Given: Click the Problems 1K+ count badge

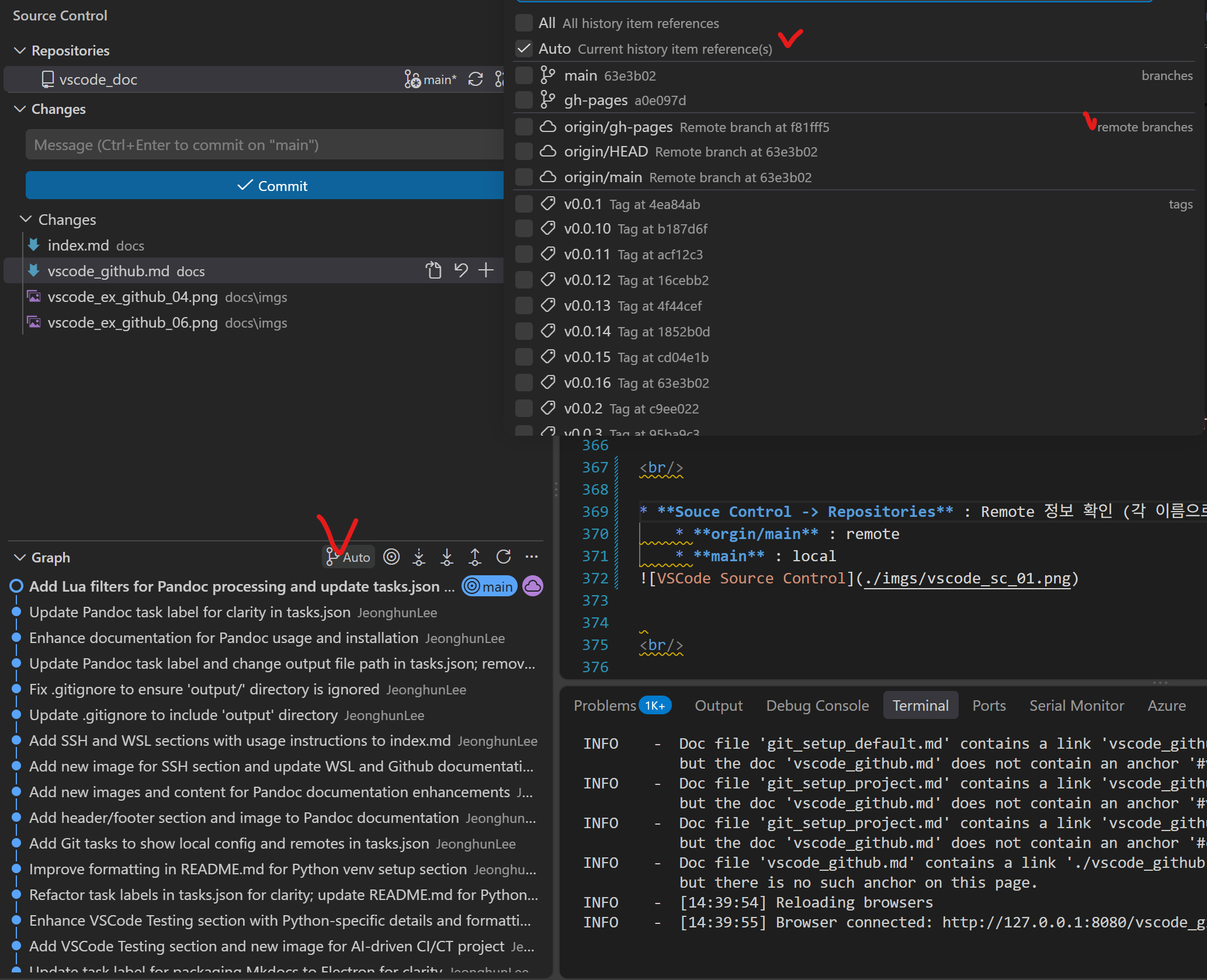Looking at the screenshot, I should coord(655,706).
